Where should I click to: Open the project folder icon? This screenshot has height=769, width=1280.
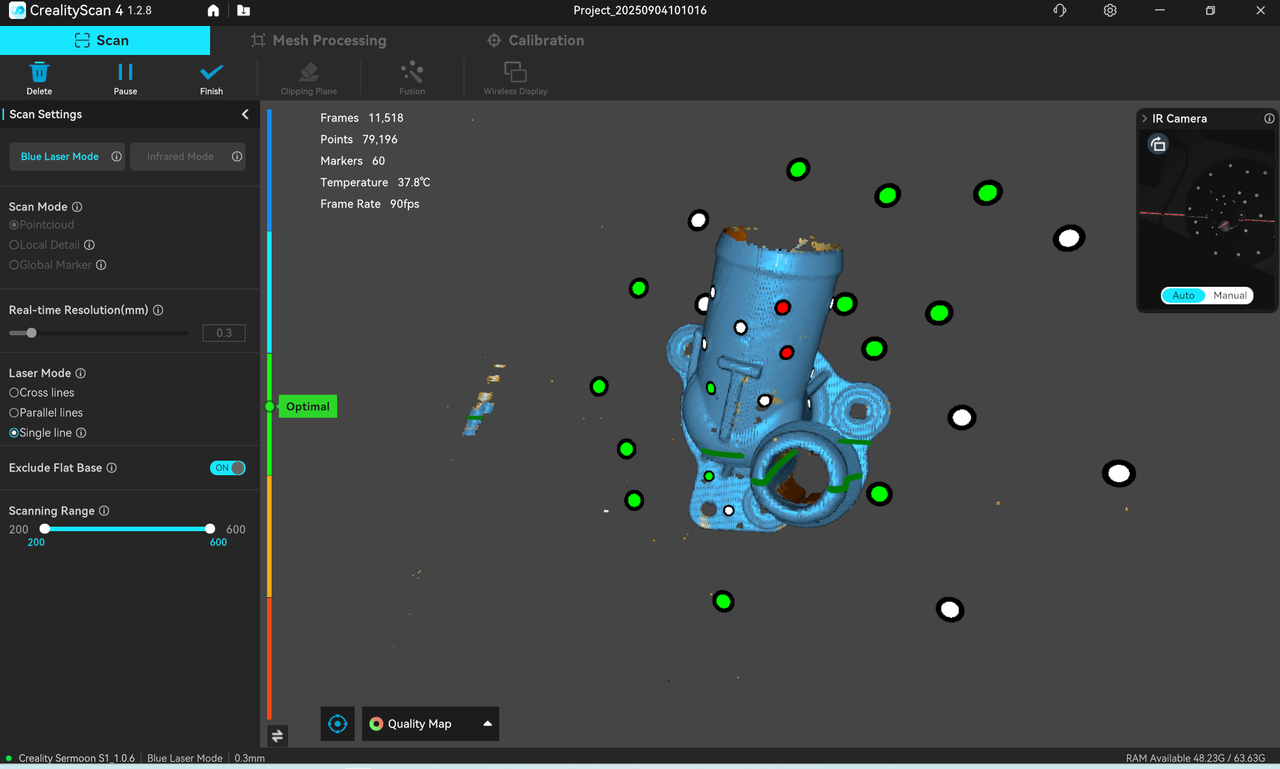[244, 11]
